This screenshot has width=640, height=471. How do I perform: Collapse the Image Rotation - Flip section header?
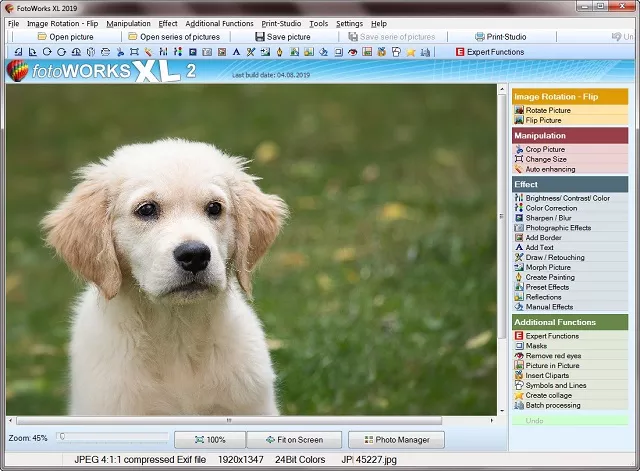tap(570, 97)
